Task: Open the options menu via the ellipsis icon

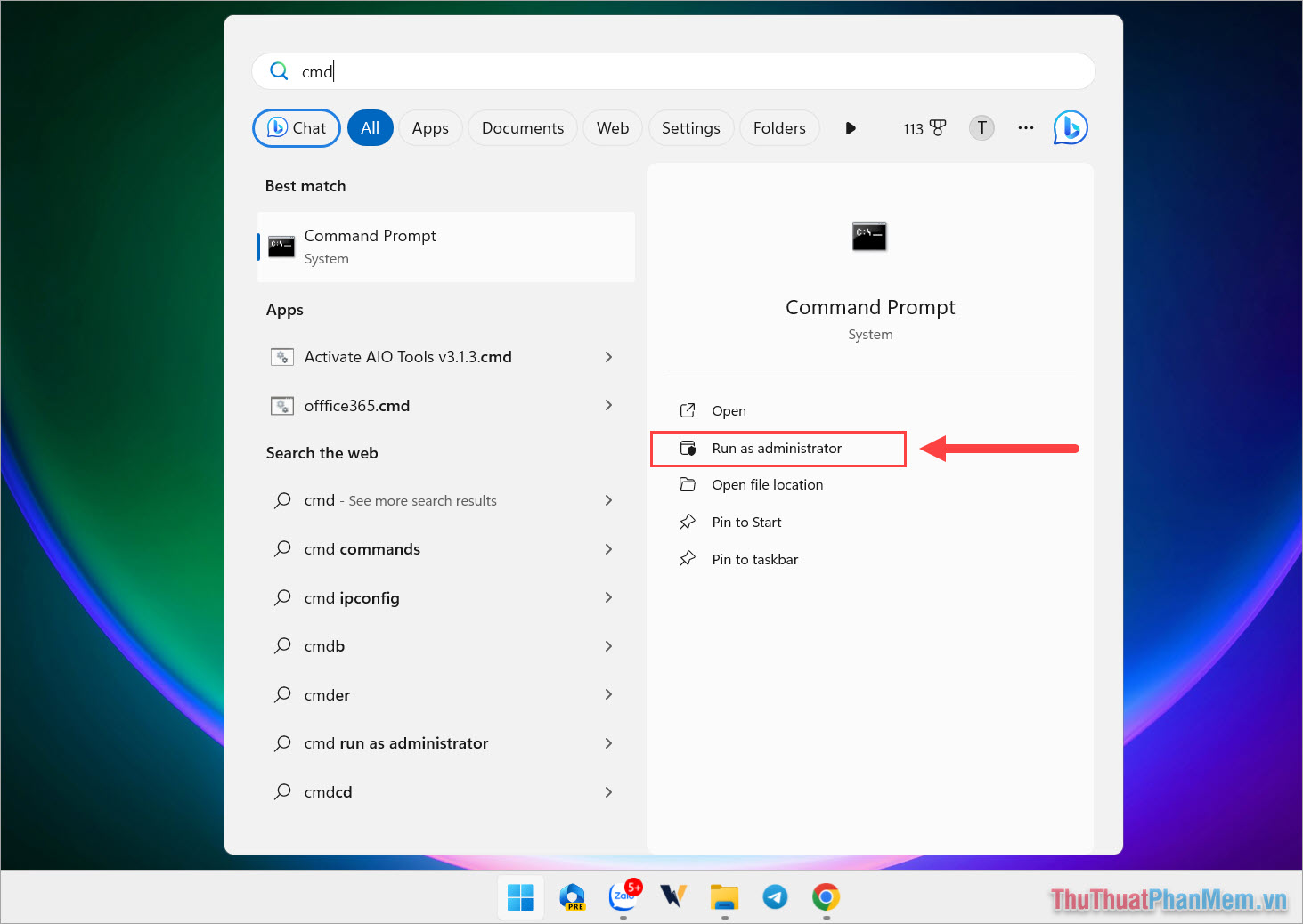Action: tap(1025, 128)
